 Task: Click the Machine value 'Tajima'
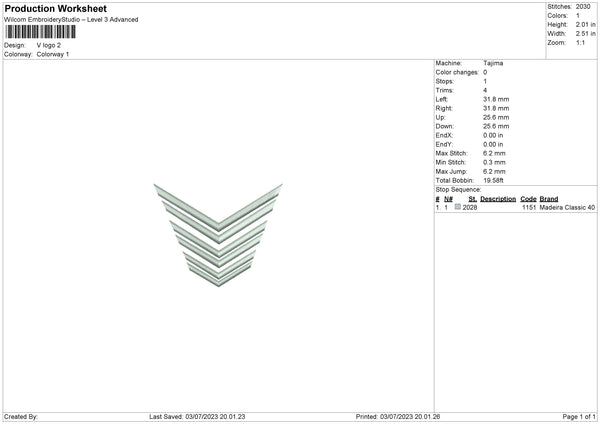click(493, 63)
